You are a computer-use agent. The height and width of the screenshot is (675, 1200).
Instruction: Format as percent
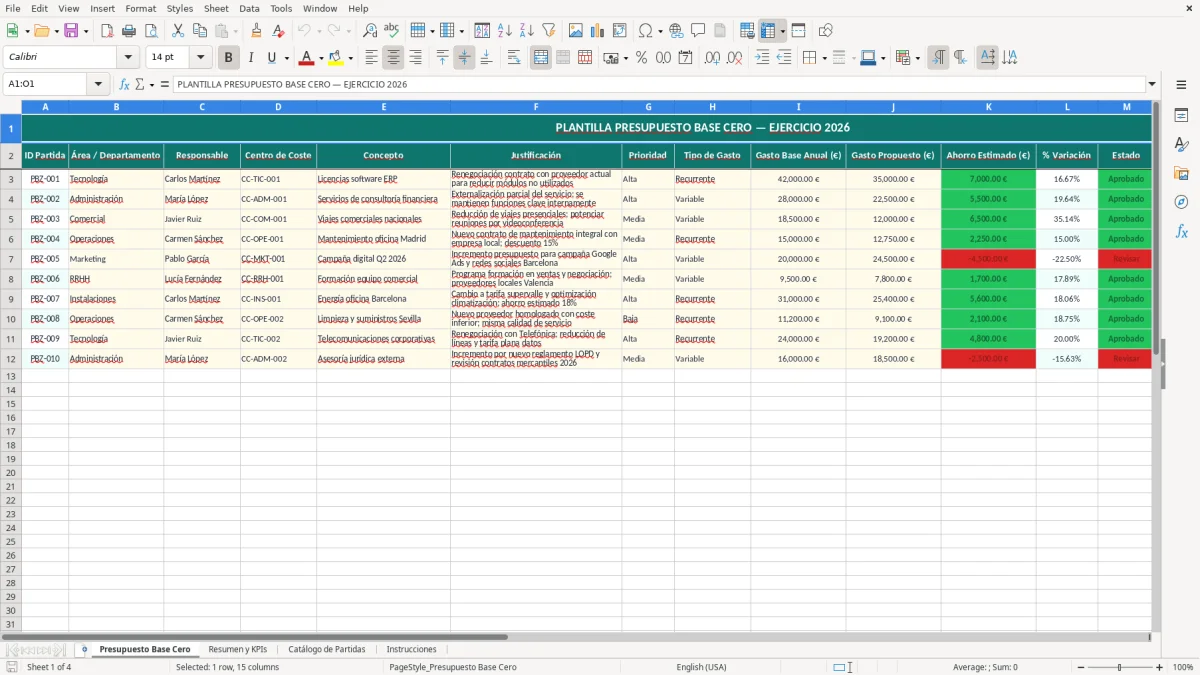coord(641,58)
